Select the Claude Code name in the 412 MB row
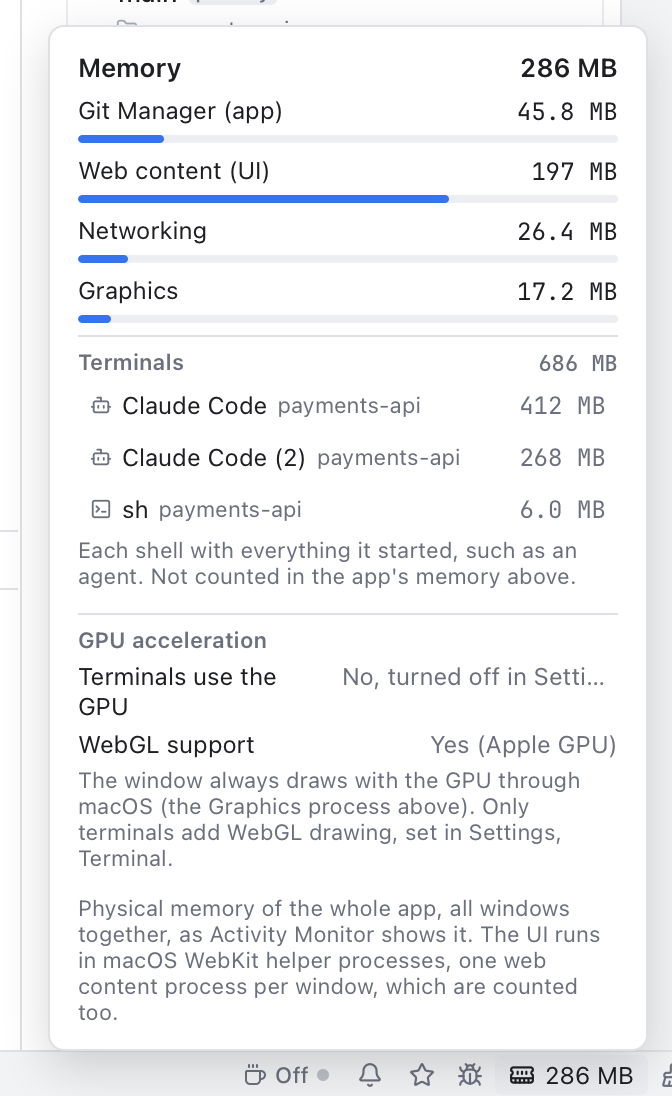The height and width of the screenshot is (1096, 672). 194,406
